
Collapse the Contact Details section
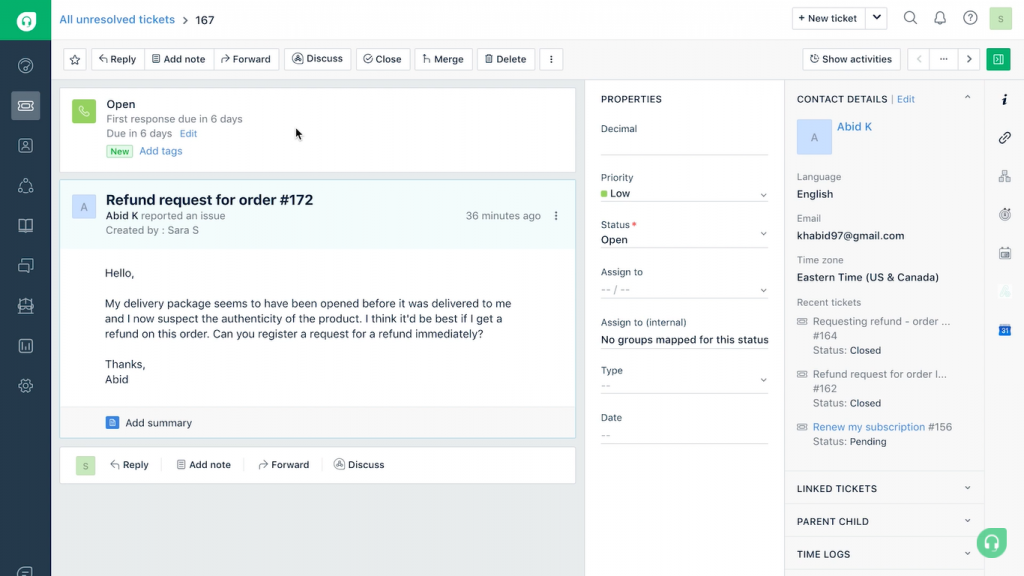pyautogui.click(x=966, y=98)
